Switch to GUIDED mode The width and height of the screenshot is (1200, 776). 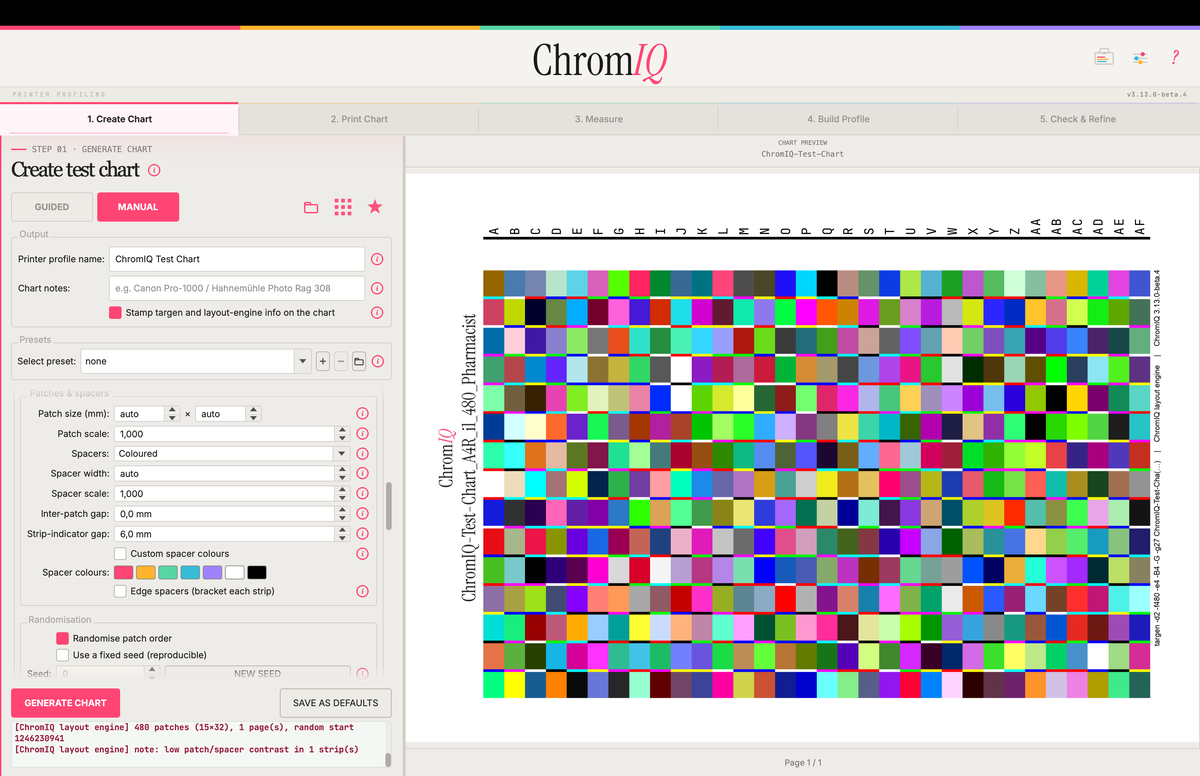click(x=52, y=207)
